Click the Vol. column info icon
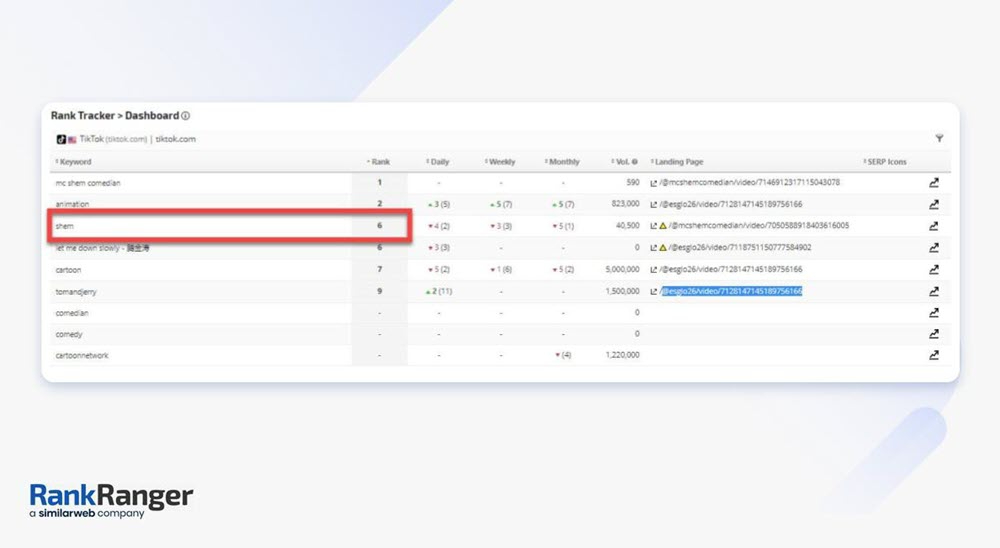 point(635,162)
